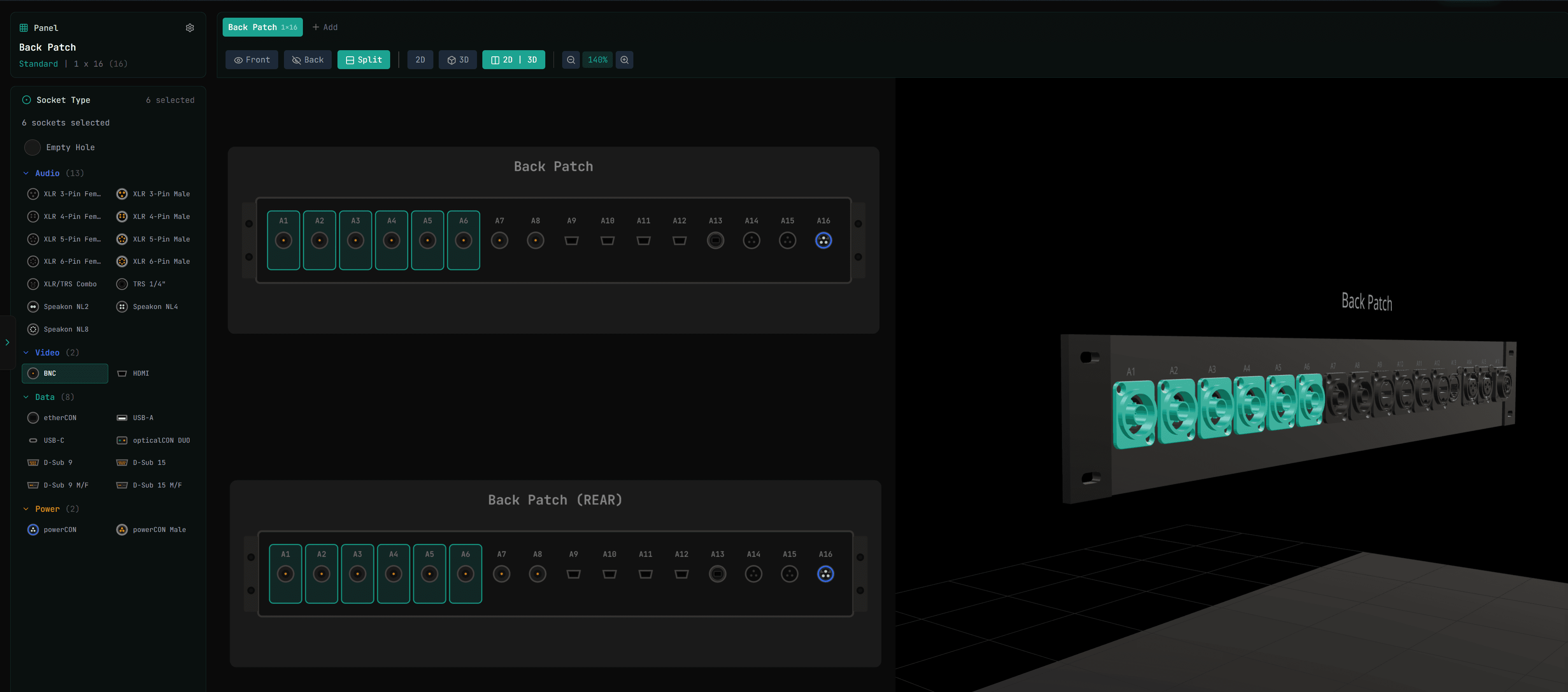
Task: Open the Back Patch 1×16 tab
Action: tap(262, 28)
